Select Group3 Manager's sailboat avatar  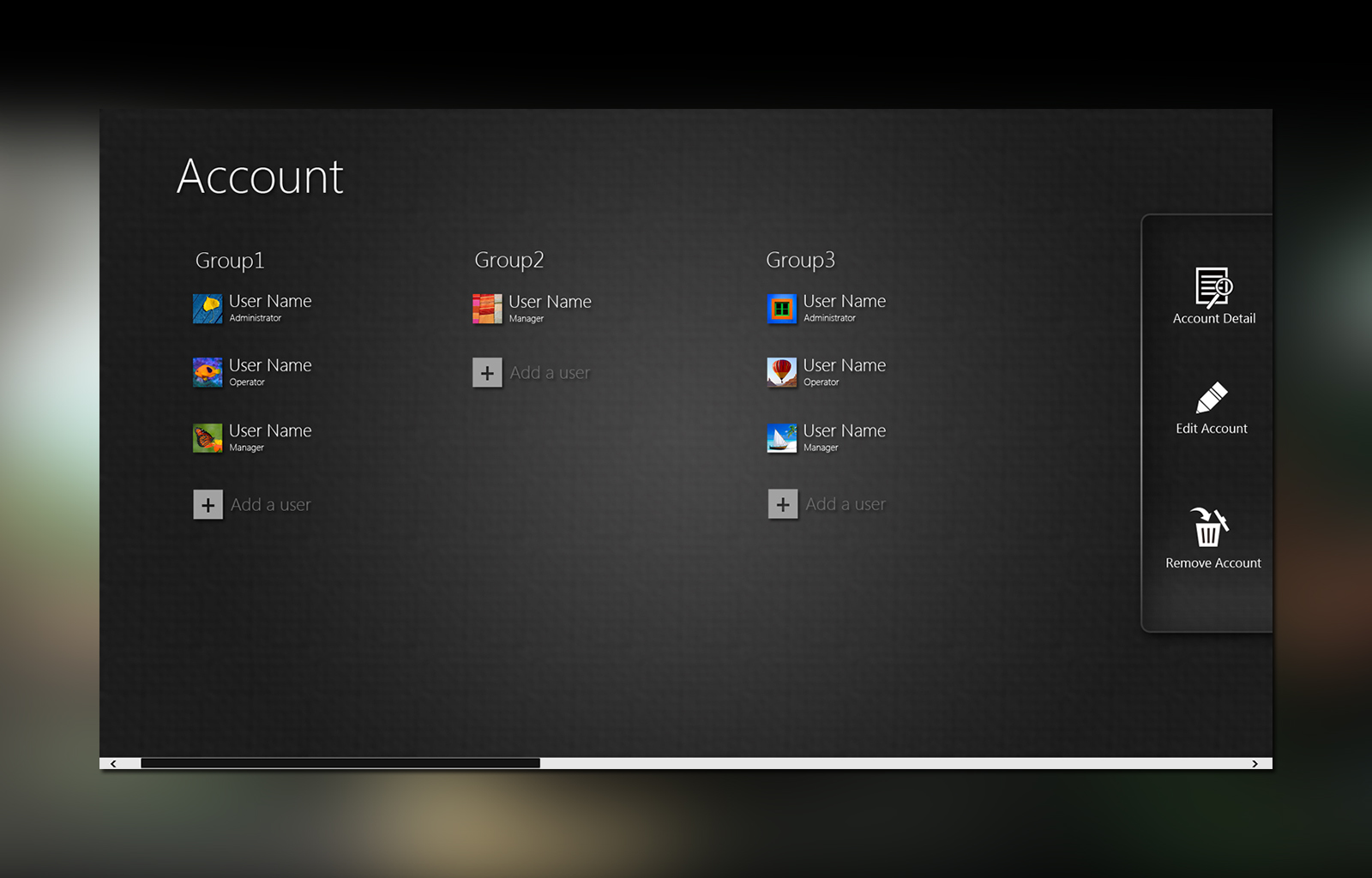pyautogui.click(x=782, y=438)
